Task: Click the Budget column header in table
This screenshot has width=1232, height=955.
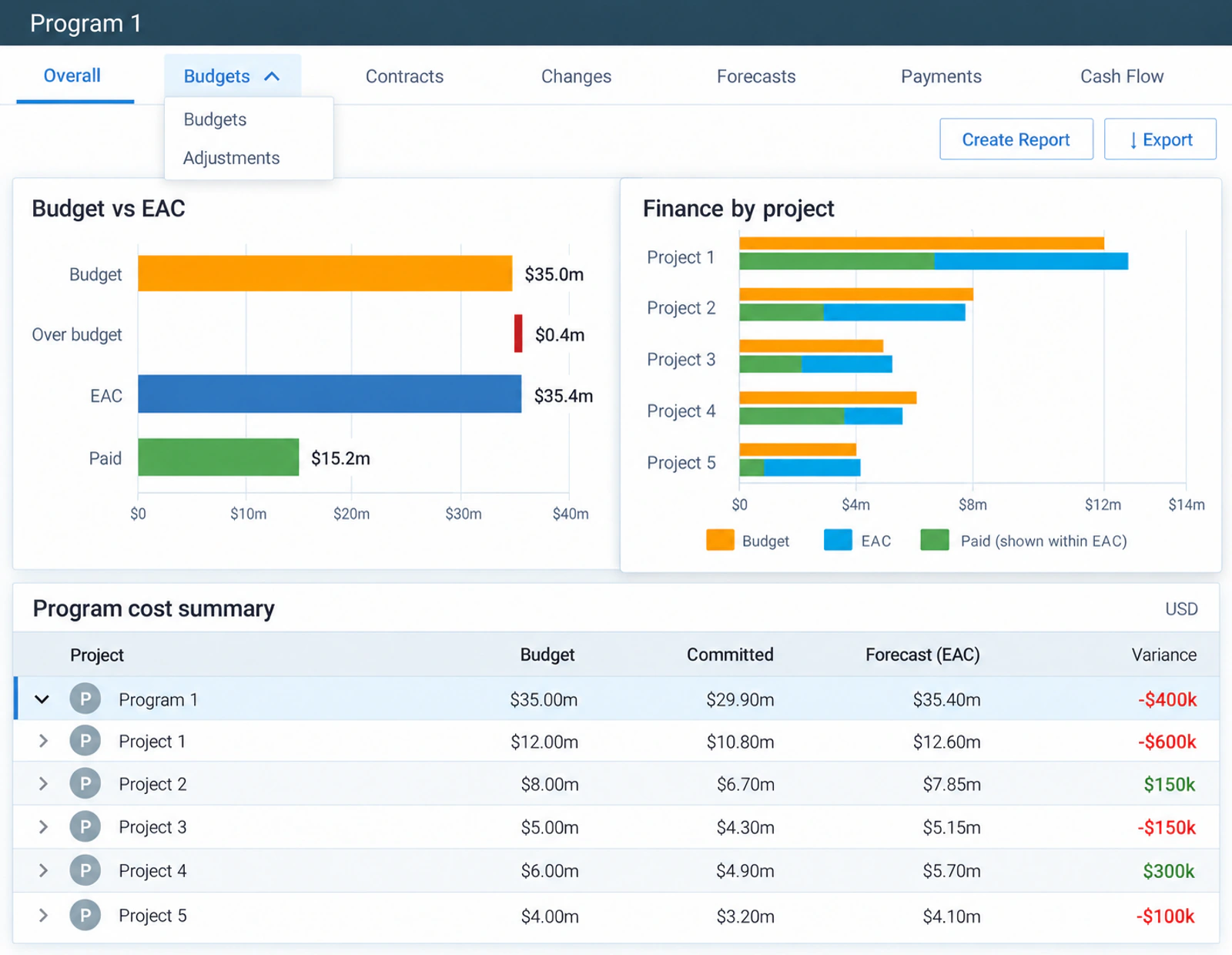Action: pos(547,655)
